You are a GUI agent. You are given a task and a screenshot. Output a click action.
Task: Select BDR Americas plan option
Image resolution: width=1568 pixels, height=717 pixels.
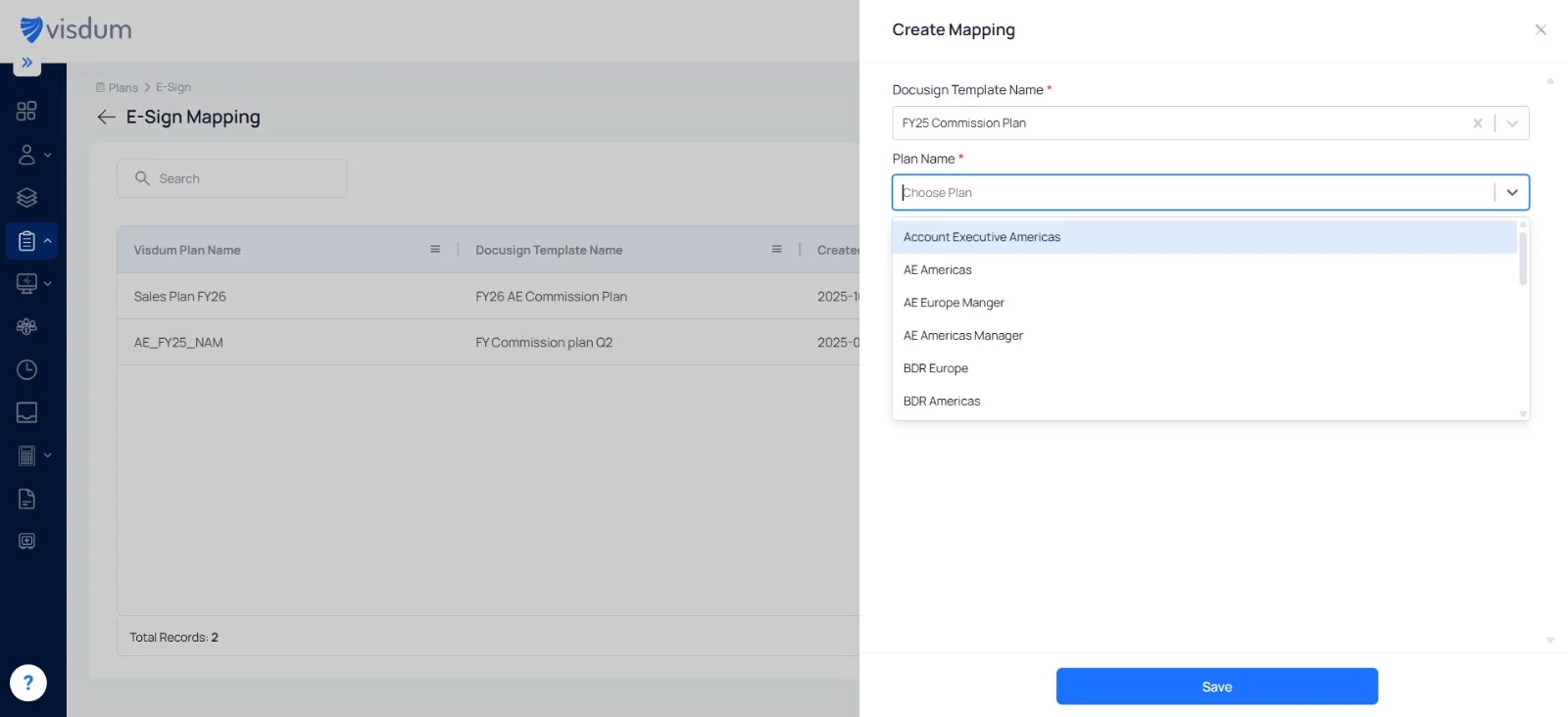click(x=1204, y=402)
